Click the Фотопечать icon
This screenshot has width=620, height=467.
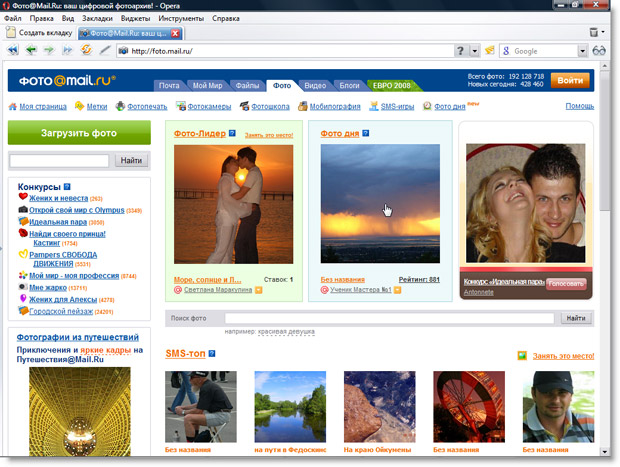(x=120, y=106)
